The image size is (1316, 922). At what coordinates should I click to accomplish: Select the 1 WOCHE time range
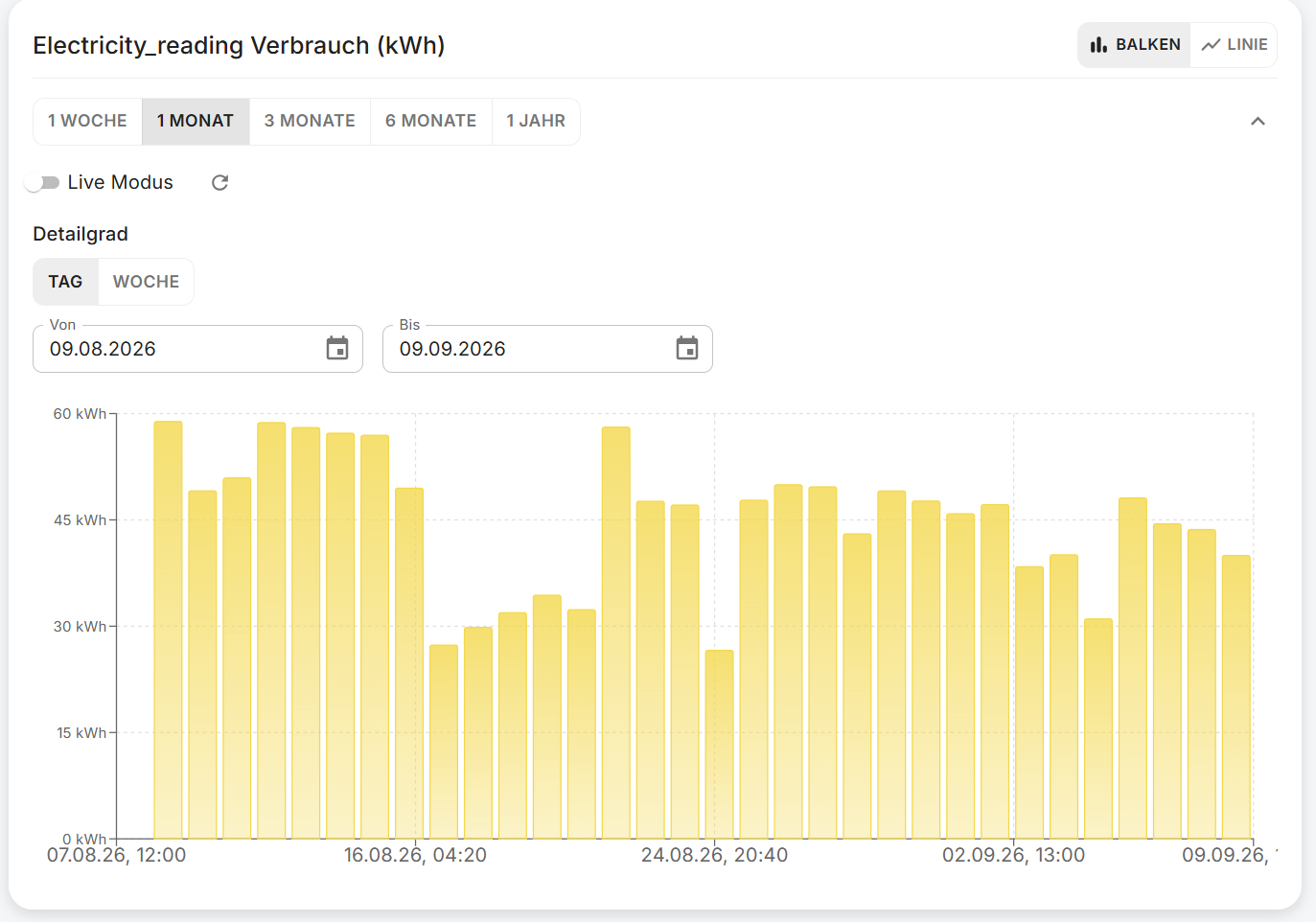coord(87,122)
